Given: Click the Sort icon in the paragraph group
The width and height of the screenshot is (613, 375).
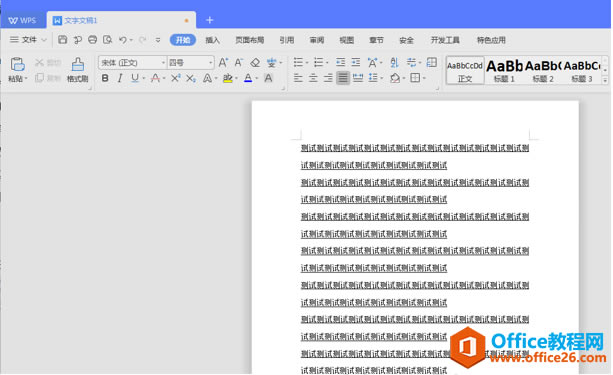Looking at the screenshot, I should pos(394,62).
